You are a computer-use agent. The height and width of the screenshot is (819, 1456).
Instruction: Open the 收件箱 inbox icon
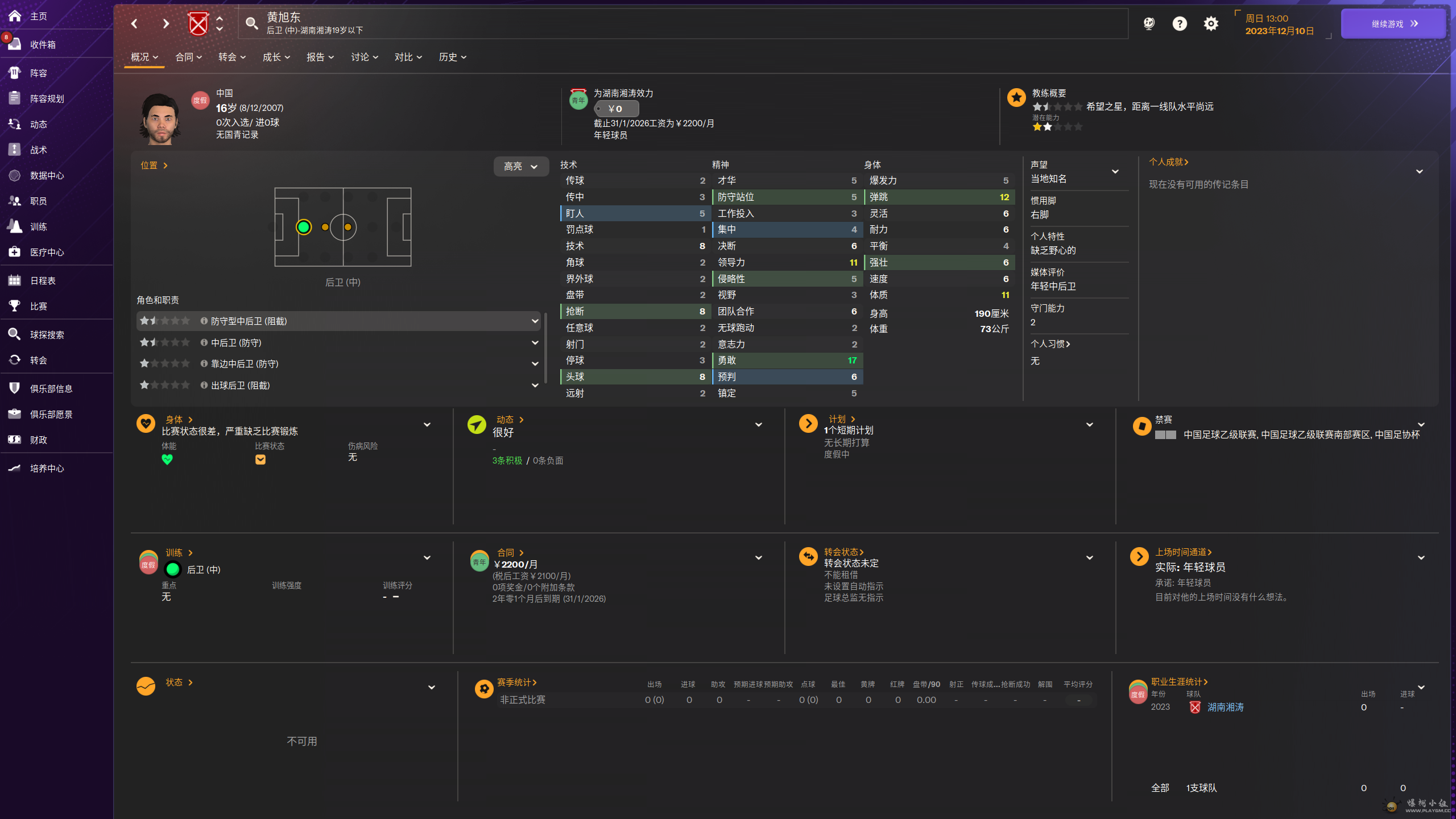point(15,44)
